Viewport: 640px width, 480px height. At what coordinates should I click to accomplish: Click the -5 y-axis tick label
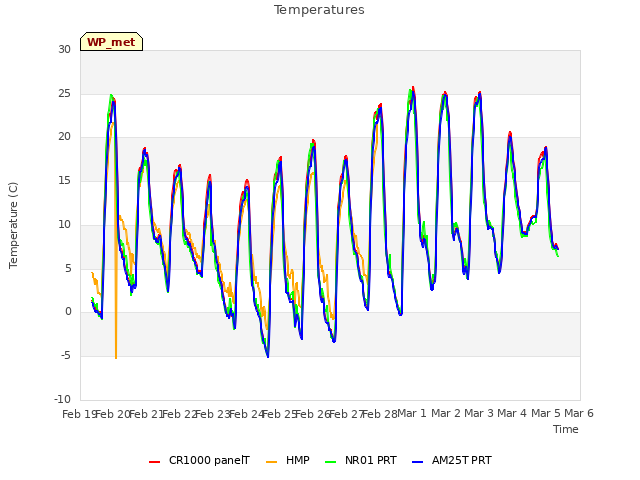click(66, 356)
